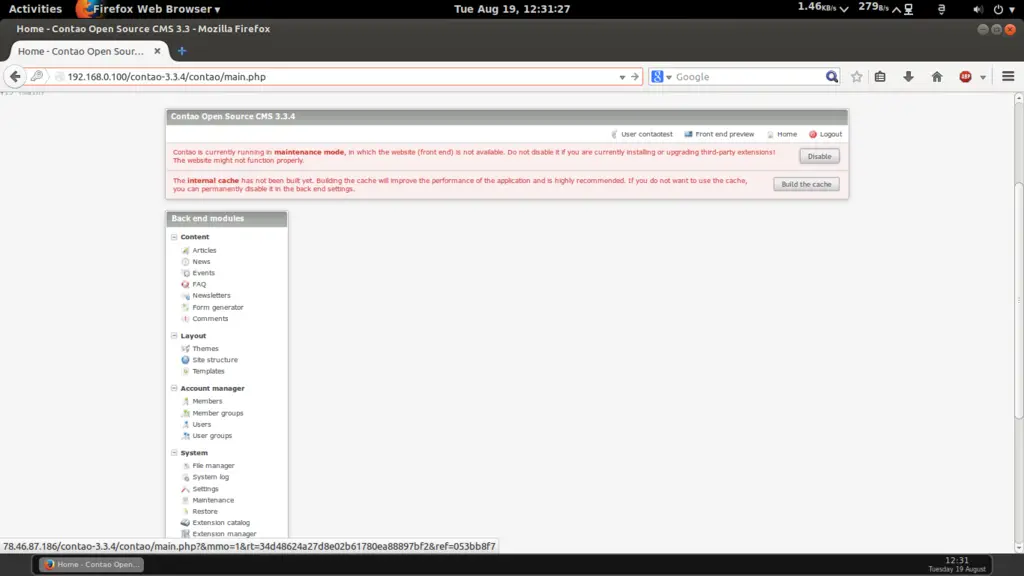The height and width of the screenshot is (576, 1024).
Task: Open the User groups icon
Action: 185,436
